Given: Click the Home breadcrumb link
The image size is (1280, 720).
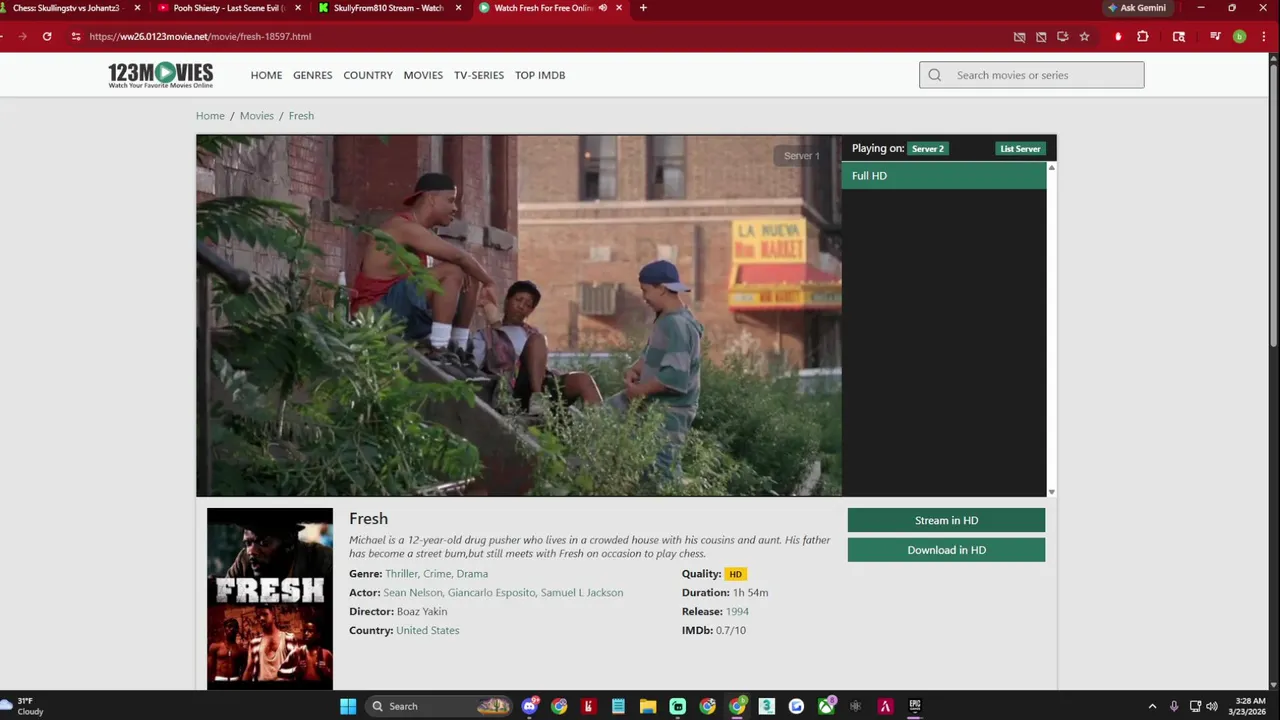Looking at the screenshot, I should (x=210, y=116).
